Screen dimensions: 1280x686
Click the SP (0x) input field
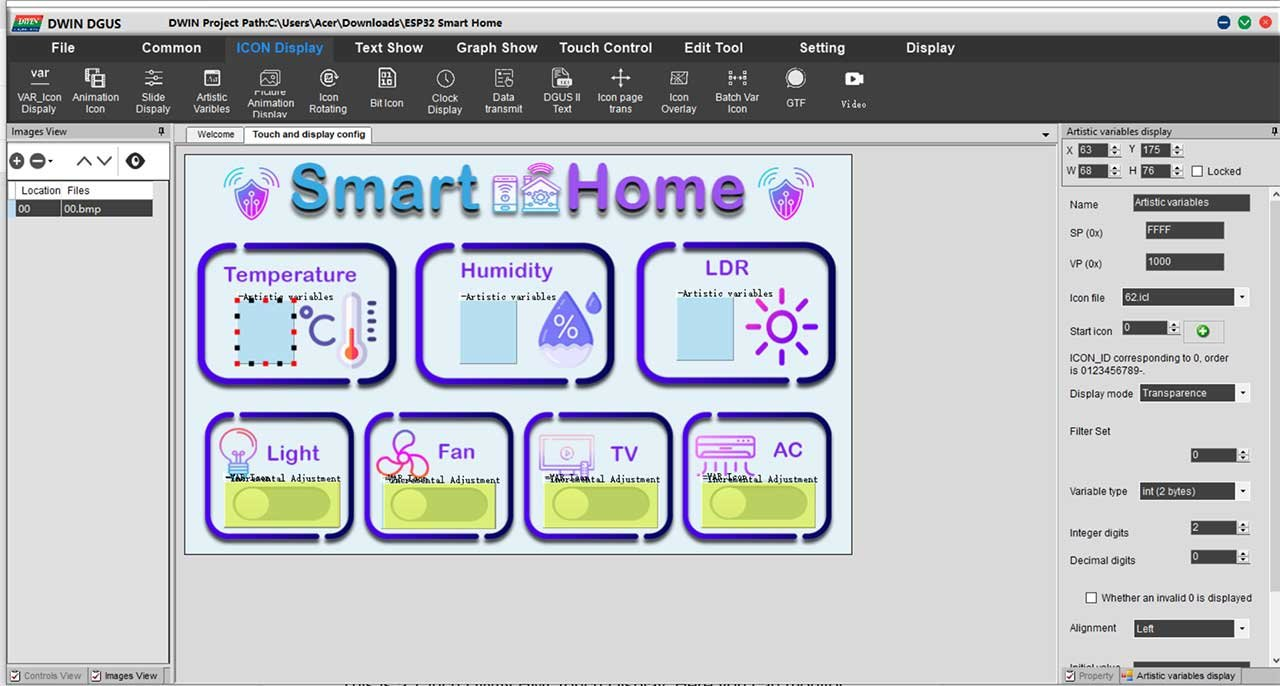1184,230
